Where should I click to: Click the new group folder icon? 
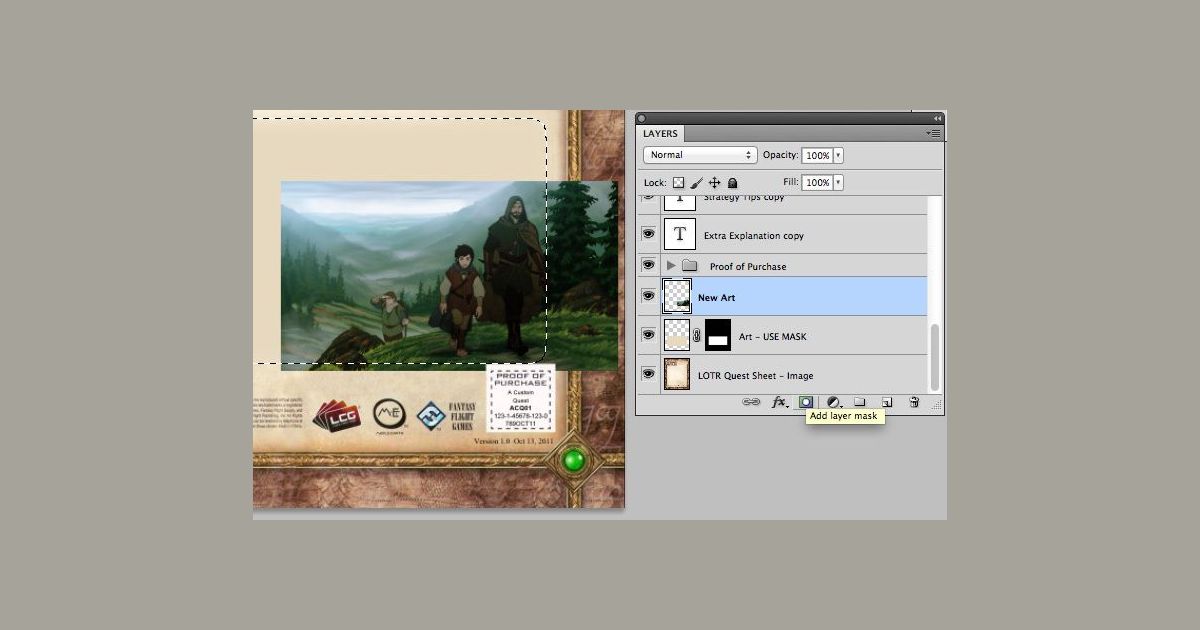859,402
